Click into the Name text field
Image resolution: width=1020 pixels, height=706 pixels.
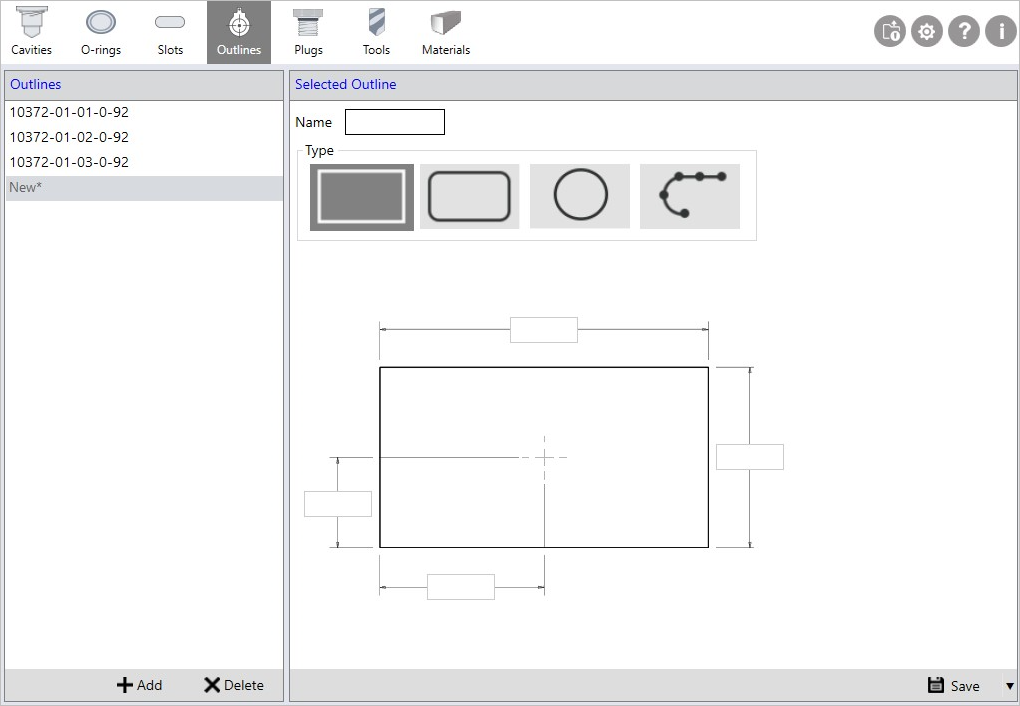coord(394,122)
